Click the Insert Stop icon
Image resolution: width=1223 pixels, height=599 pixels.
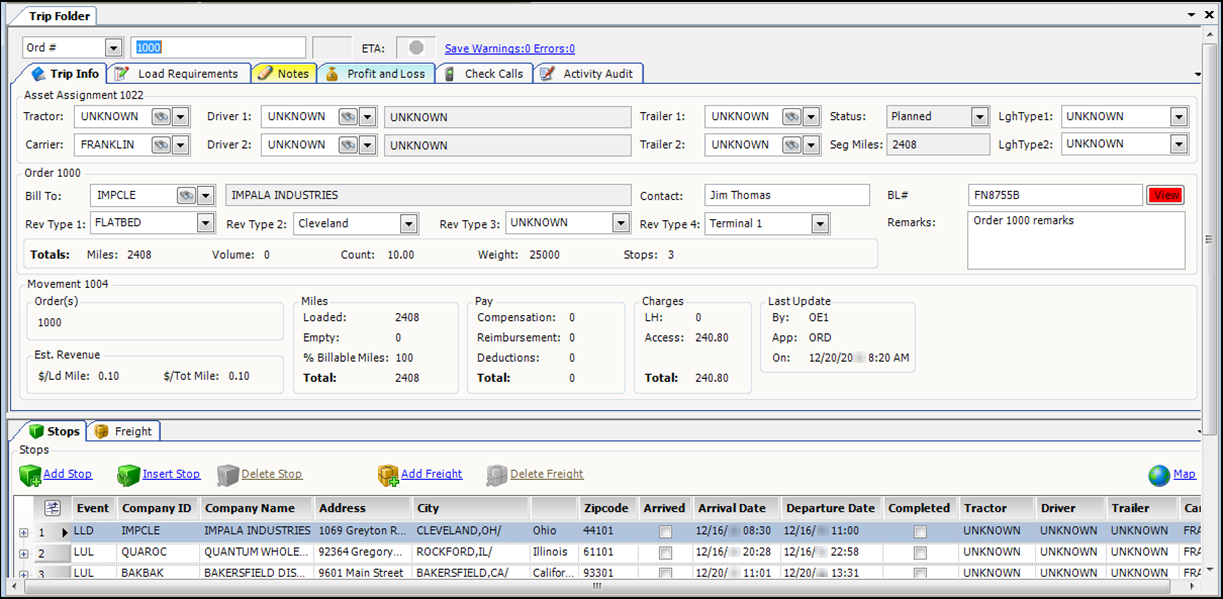click(128, 475)
